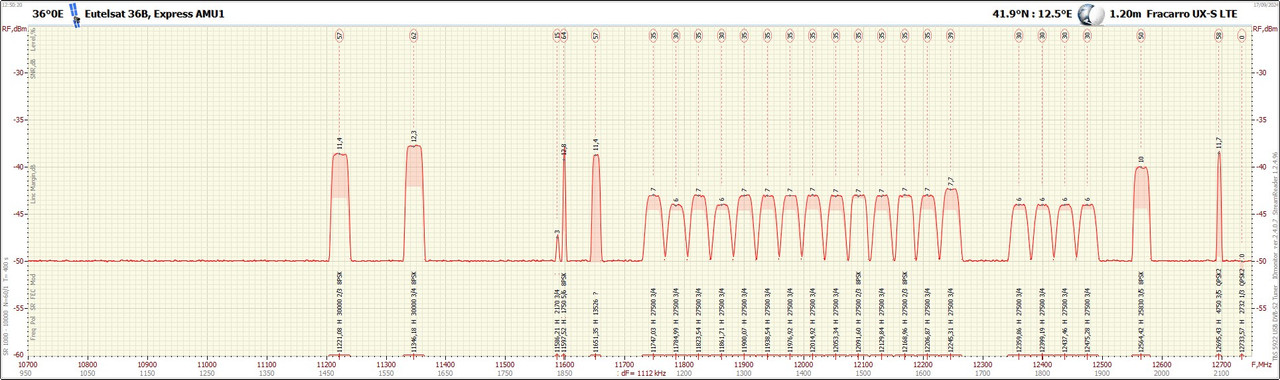Click the level bubble 62 at top

414,35
